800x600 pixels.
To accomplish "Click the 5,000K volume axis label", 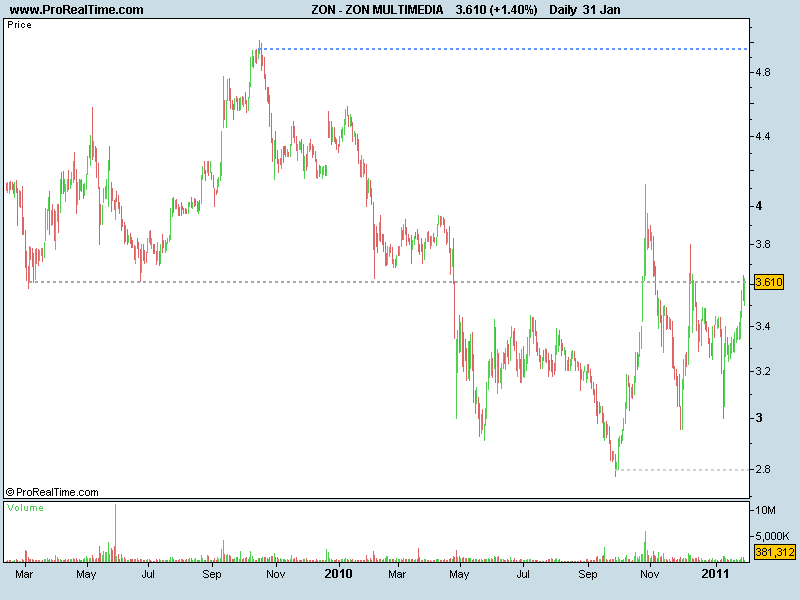I will pyautogui.click(x=772, y=536).
